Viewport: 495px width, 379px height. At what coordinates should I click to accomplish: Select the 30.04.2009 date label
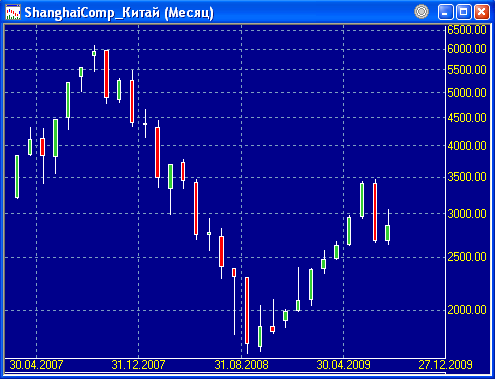343,365
